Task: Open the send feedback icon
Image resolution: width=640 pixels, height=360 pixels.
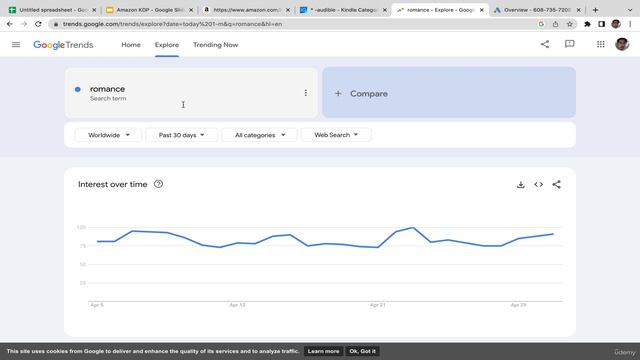Action: point(569,44)
